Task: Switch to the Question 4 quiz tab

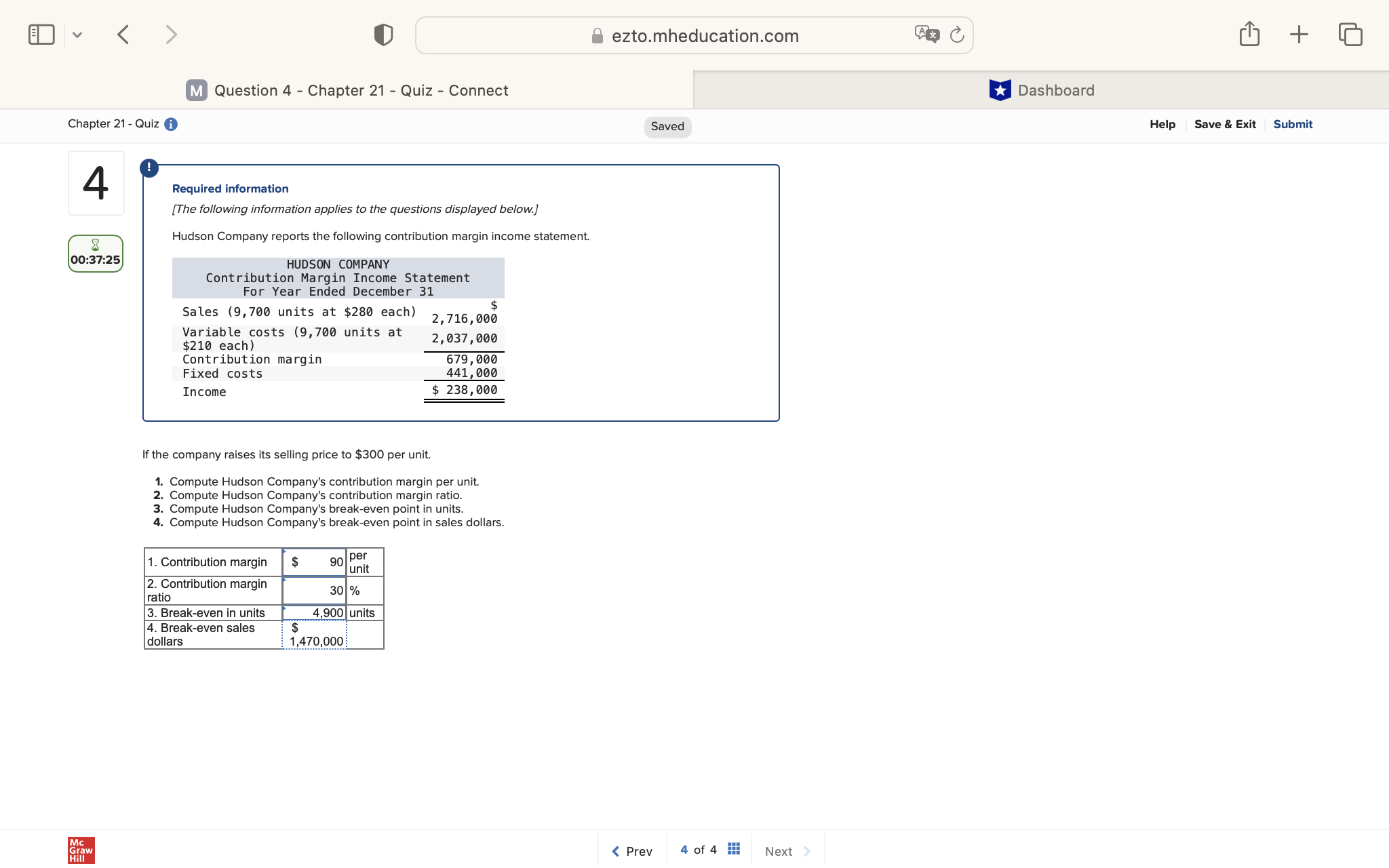Action: pyautogui.click(x=359, y=90)
